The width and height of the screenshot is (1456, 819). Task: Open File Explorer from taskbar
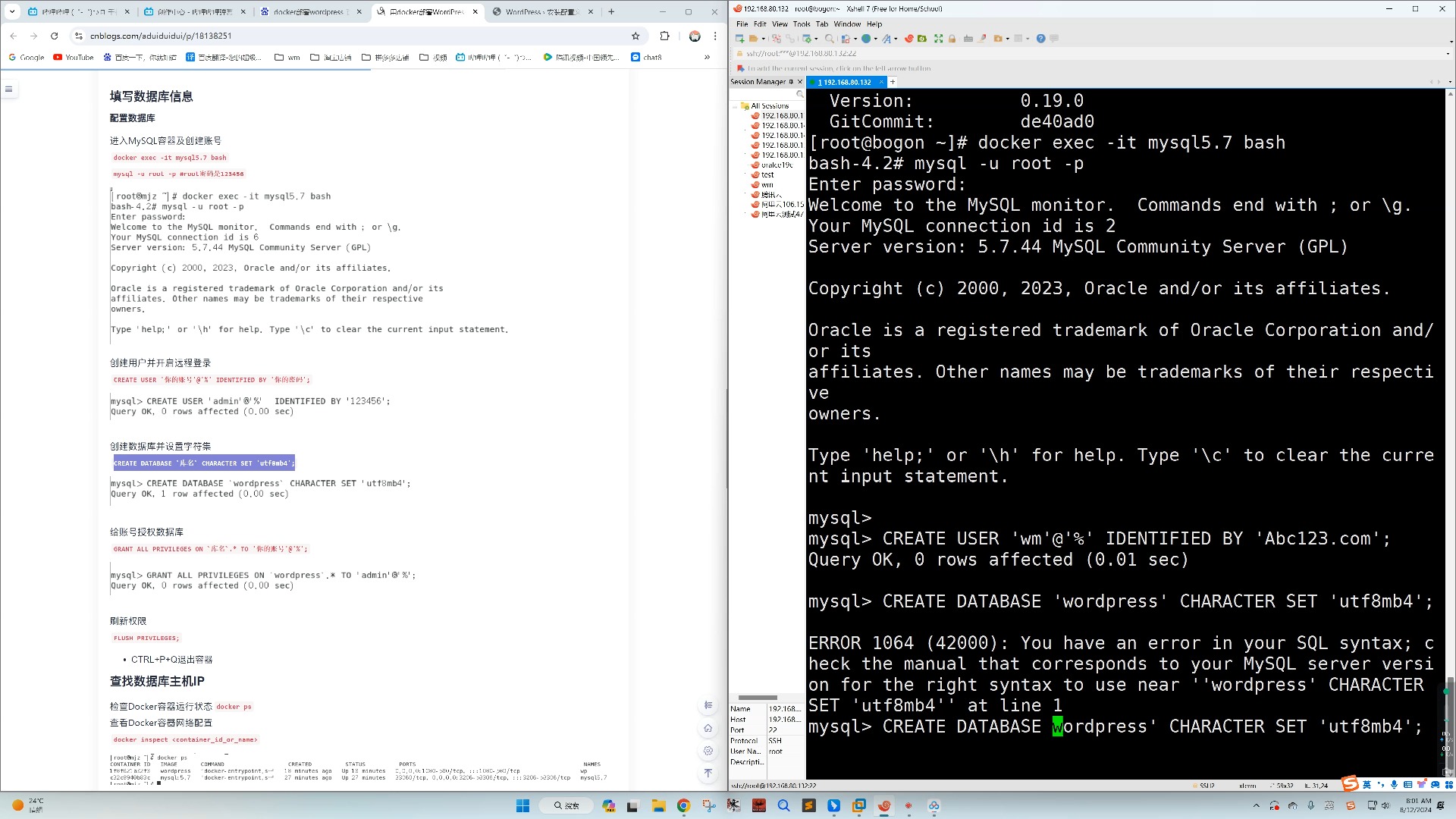pos(658,805)
